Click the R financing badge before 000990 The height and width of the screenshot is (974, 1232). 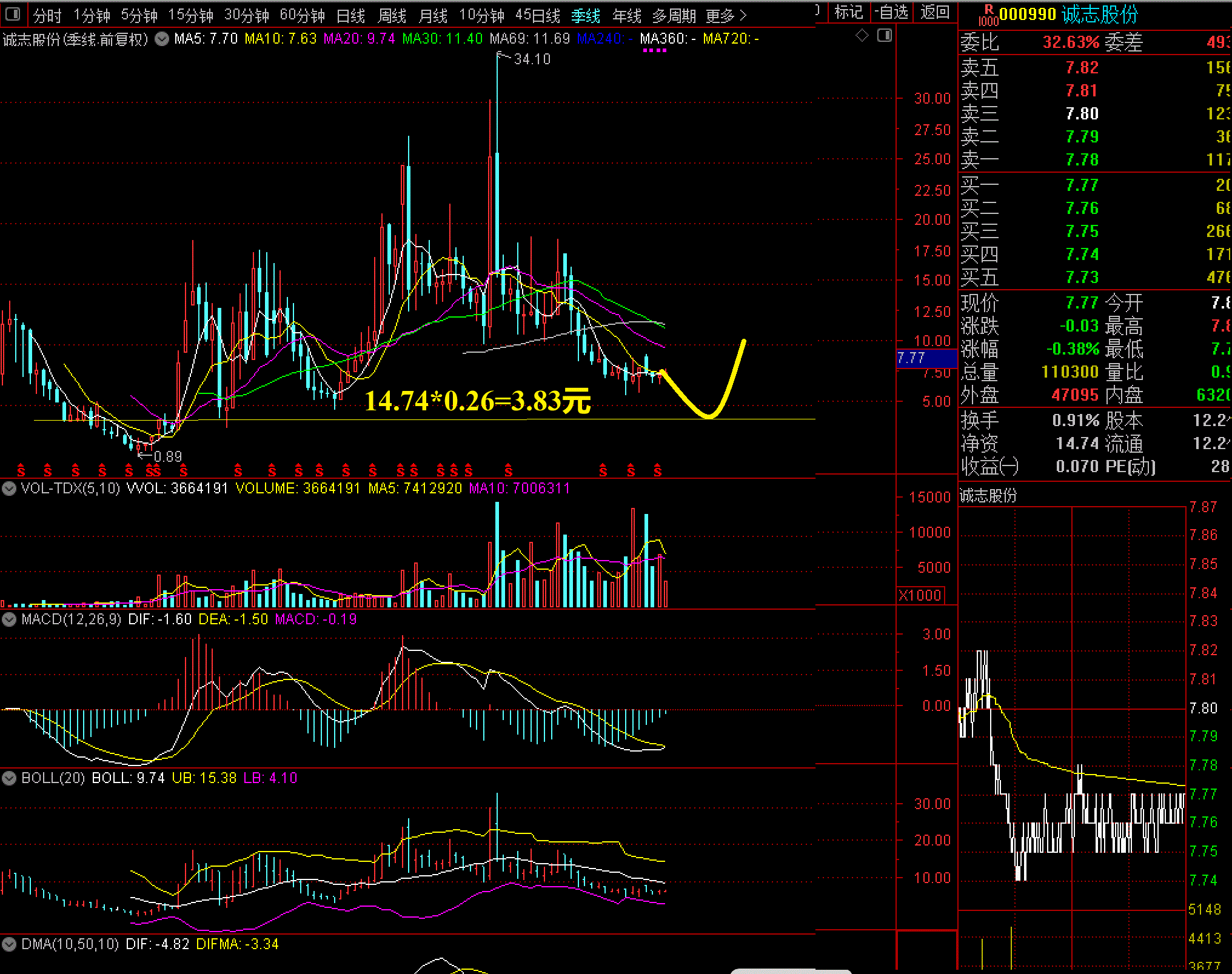pyautogui.click(x=988, y=15)
